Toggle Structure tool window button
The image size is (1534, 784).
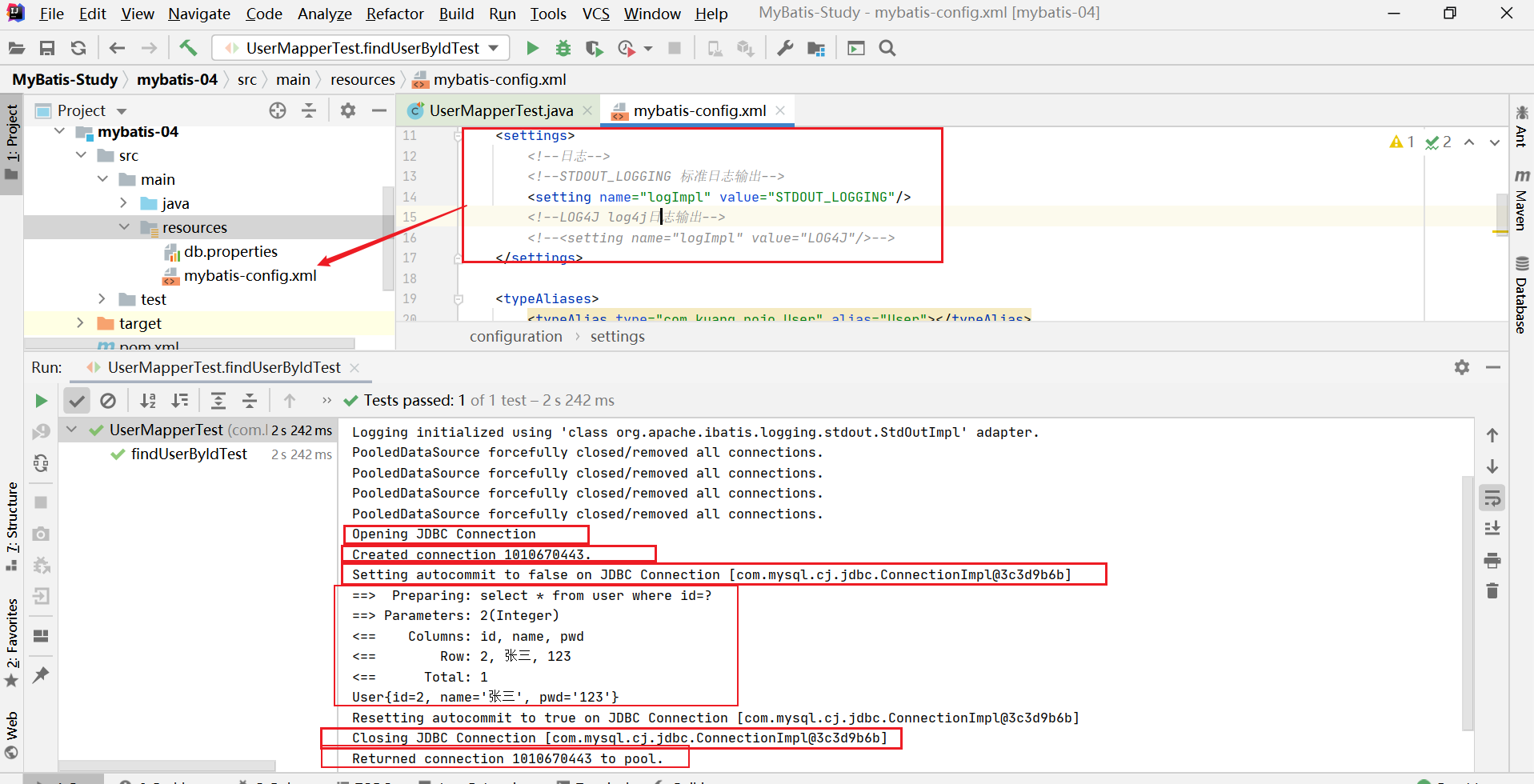[x=11, y=526]
